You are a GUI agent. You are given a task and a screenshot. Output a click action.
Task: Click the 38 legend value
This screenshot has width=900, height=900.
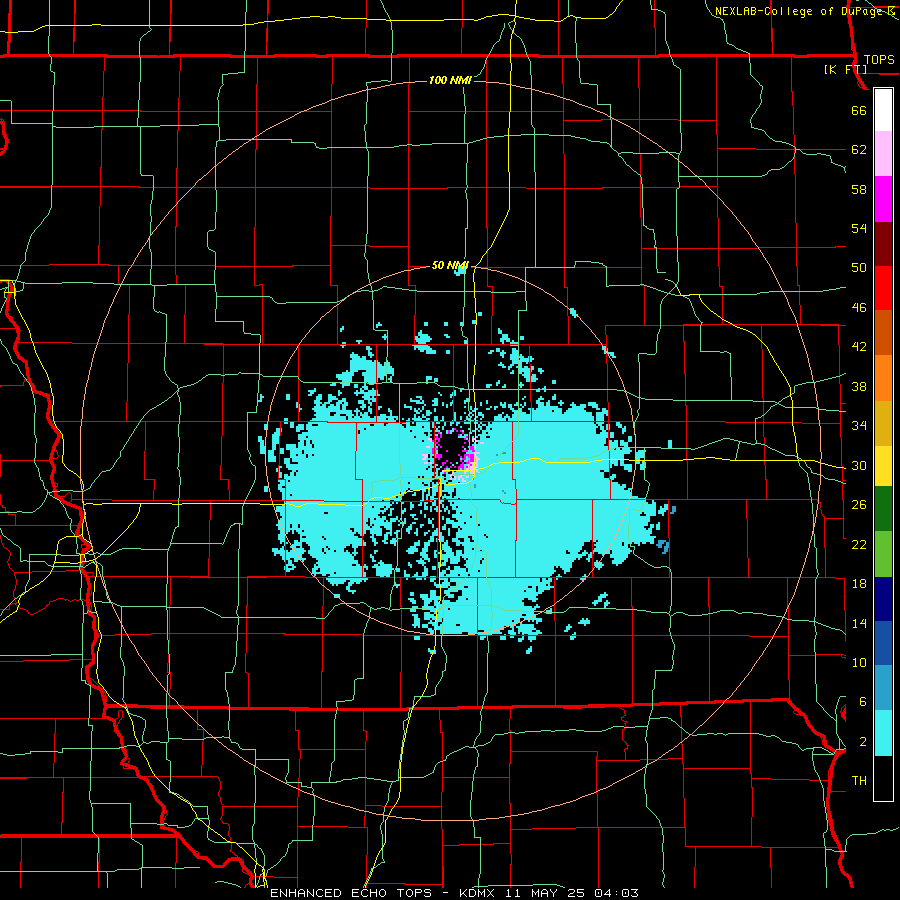tap(859, 386)
